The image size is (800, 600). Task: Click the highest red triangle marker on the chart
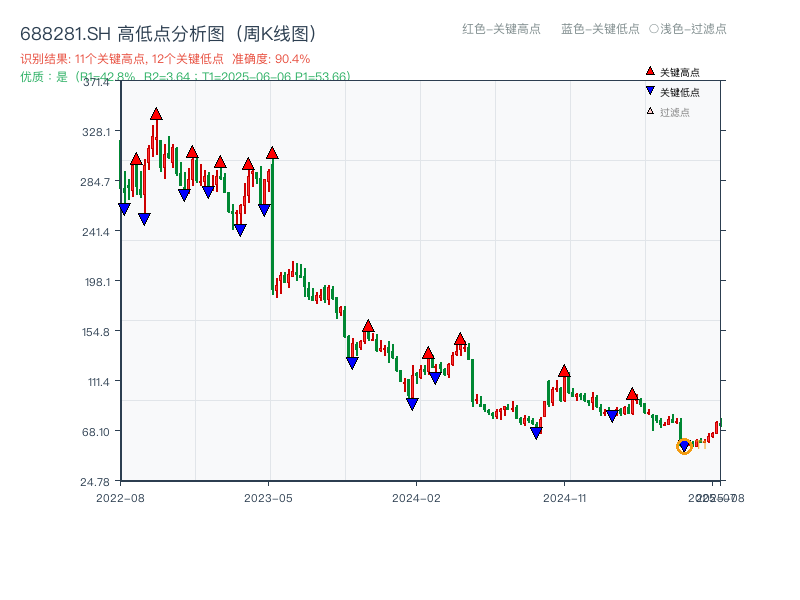[x=156, y=115]
